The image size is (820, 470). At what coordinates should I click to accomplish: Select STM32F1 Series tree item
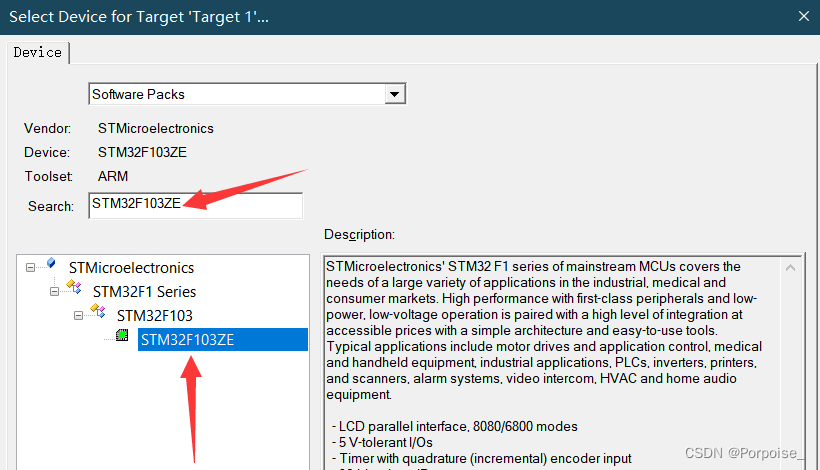point(144,292)
